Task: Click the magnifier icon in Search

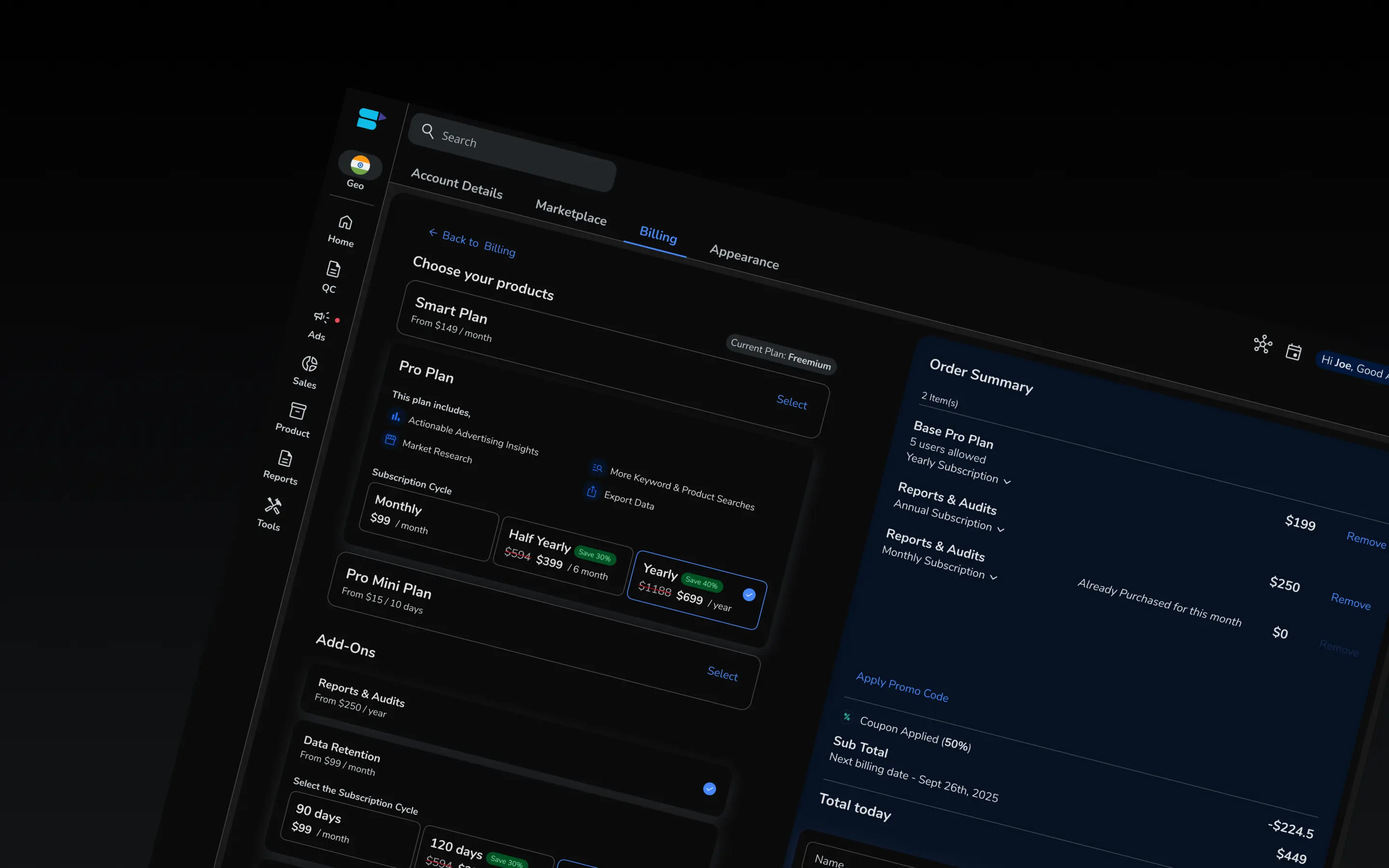Action: (428, 132)
